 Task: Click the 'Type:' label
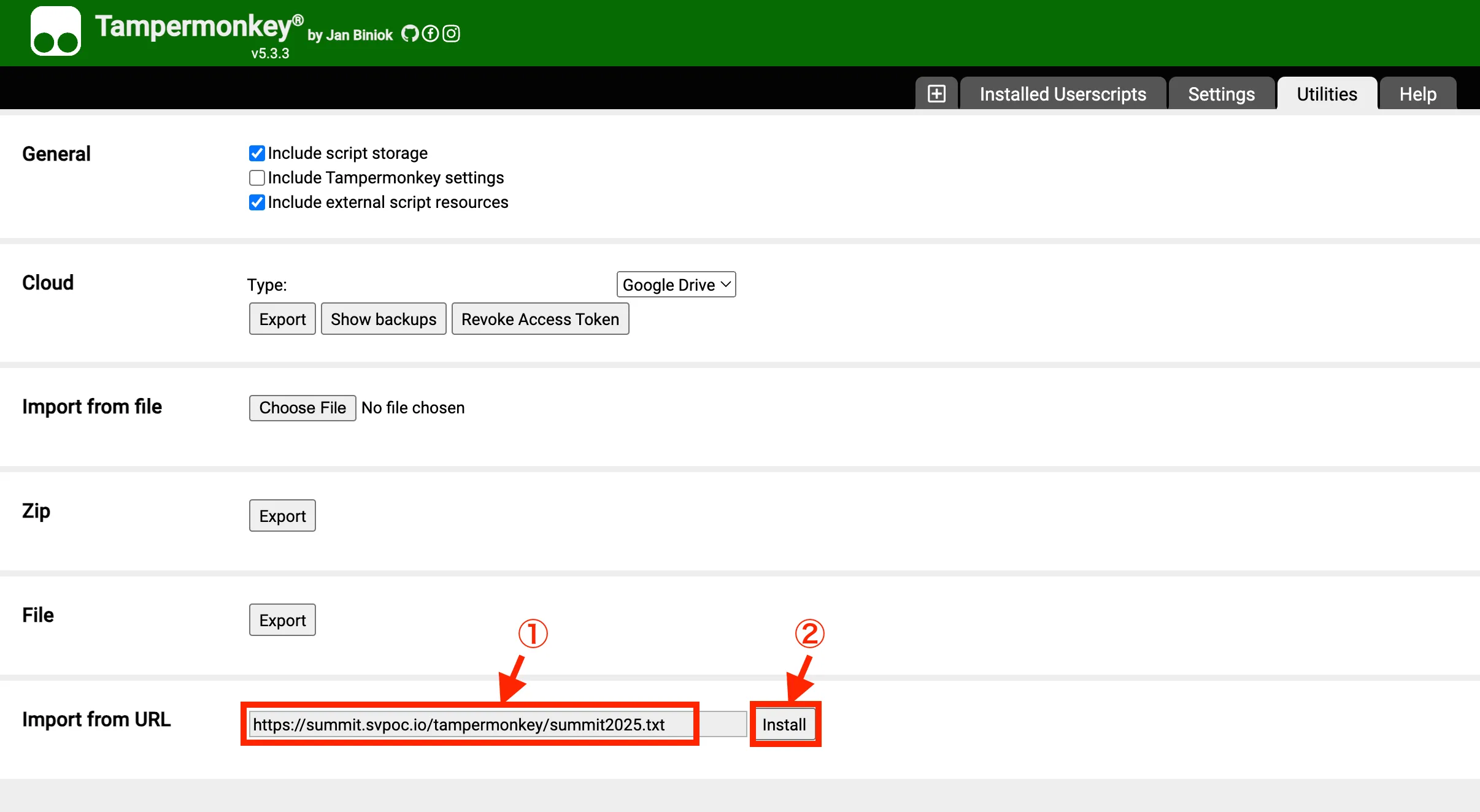click(x=267, y=285)
